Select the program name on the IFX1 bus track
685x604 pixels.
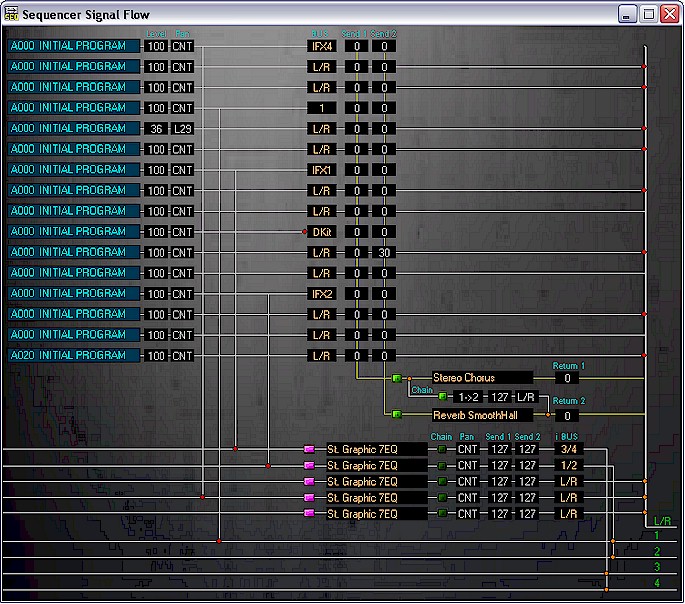click(x=73, y=169)
